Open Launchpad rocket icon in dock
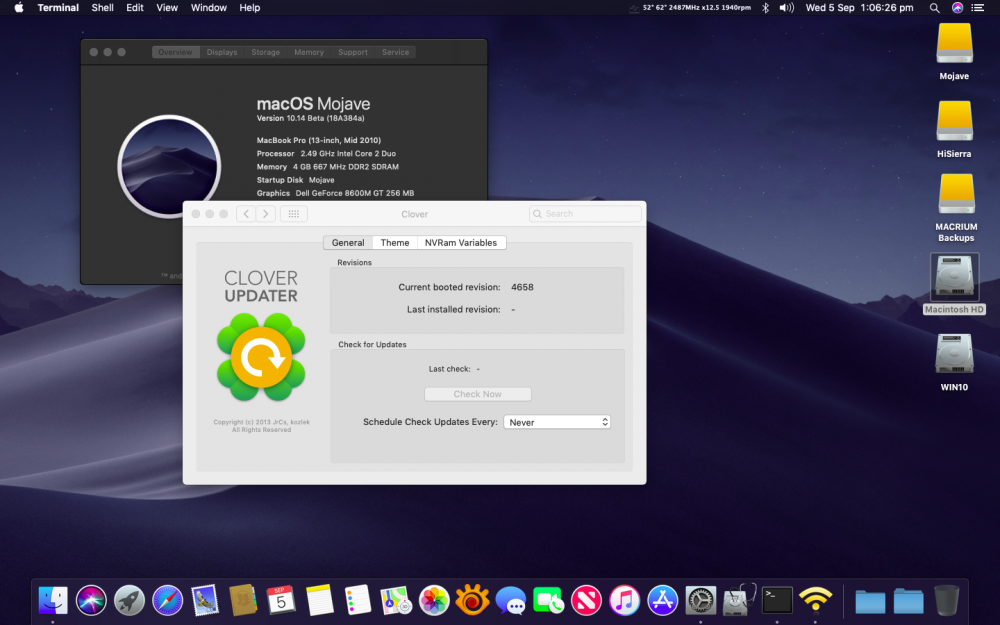This screenshot has width=1000, height=625. (129, 600)
